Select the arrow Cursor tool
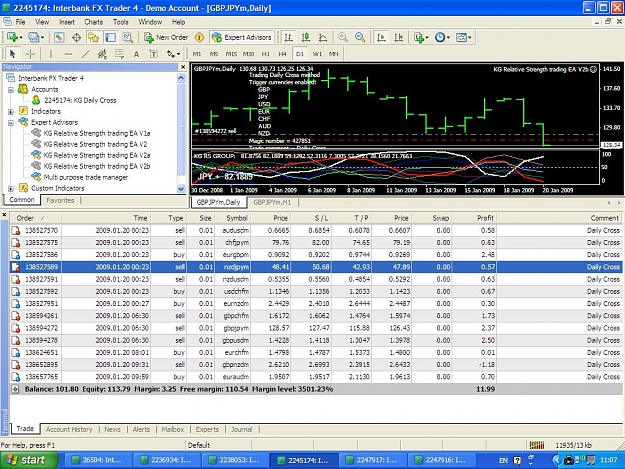This screenshot has width=625, height=469. coord(12,53)
